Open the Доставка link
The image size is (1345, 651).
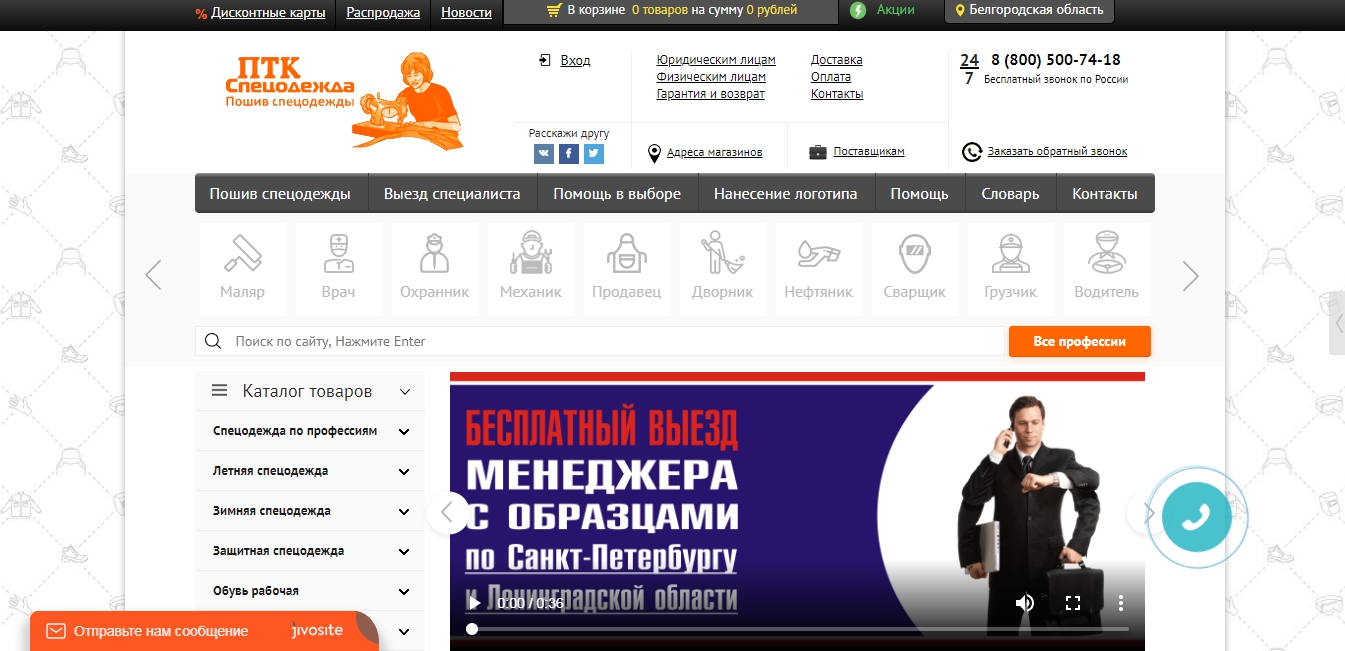click(x=837, y=60)
